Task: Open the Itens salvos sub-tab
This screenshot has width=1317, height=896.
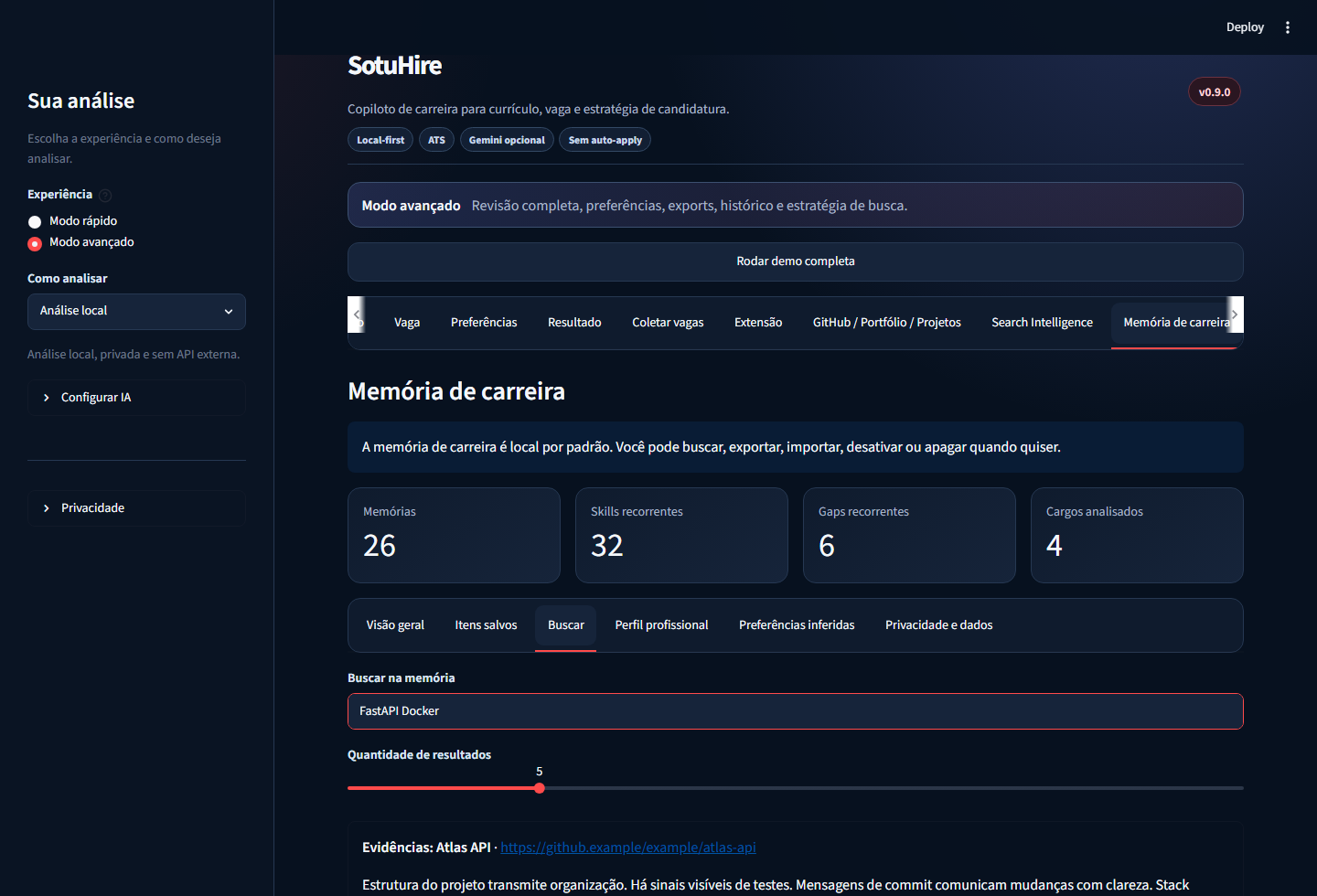Action: [x=486, y=625]
